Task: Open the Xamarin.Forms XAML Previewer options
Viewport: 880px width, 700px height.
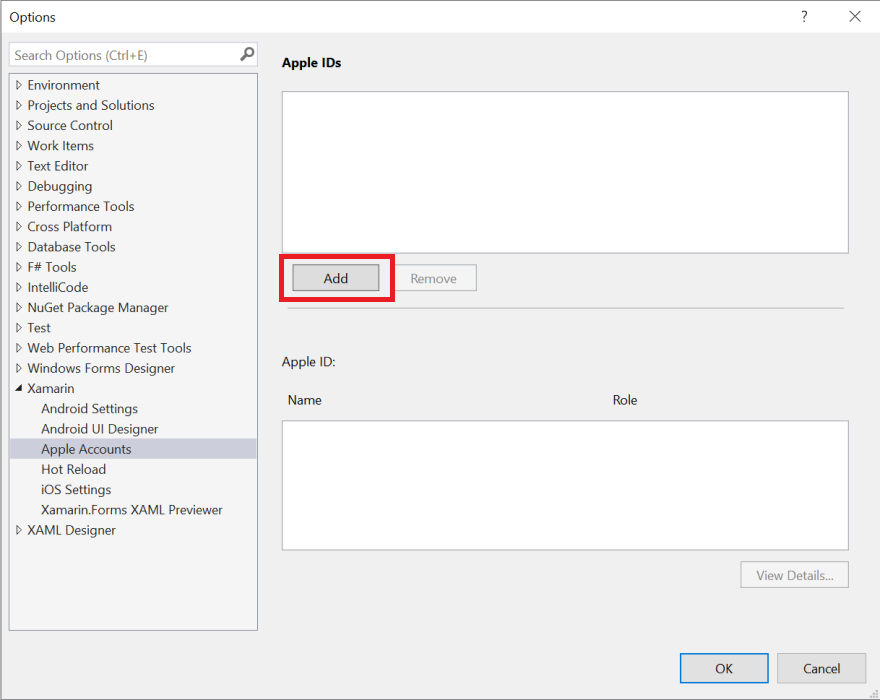Action: click(131, 509)
